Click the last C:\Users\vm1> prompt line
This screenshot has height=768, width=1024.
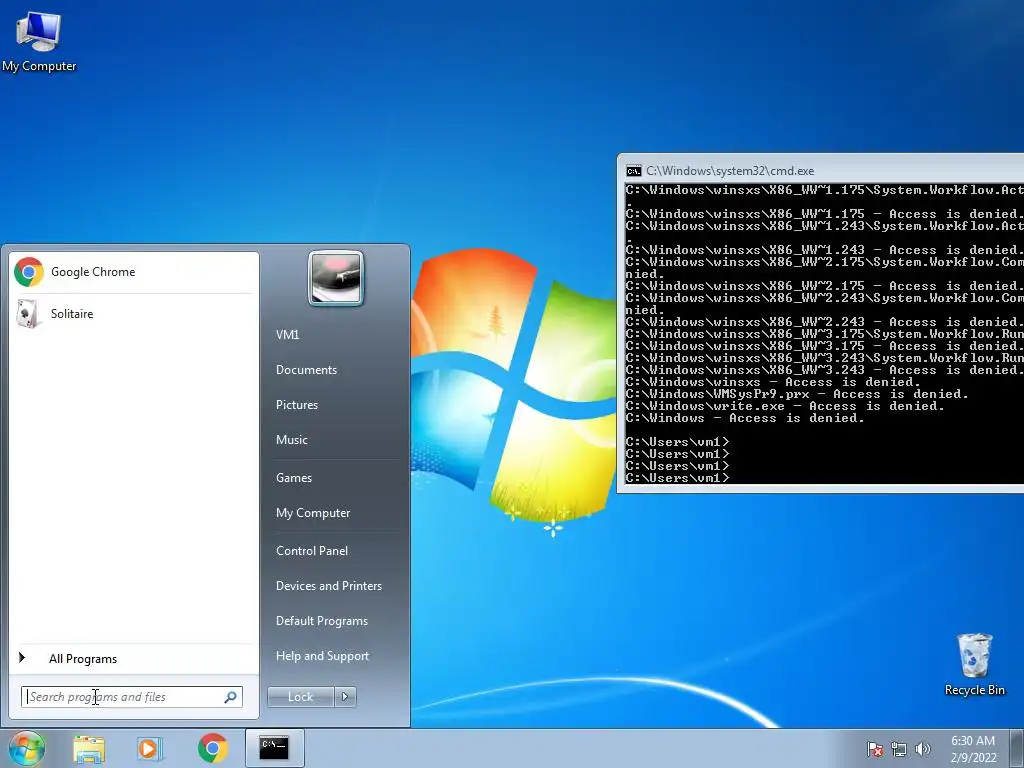[x=677, y=478]
